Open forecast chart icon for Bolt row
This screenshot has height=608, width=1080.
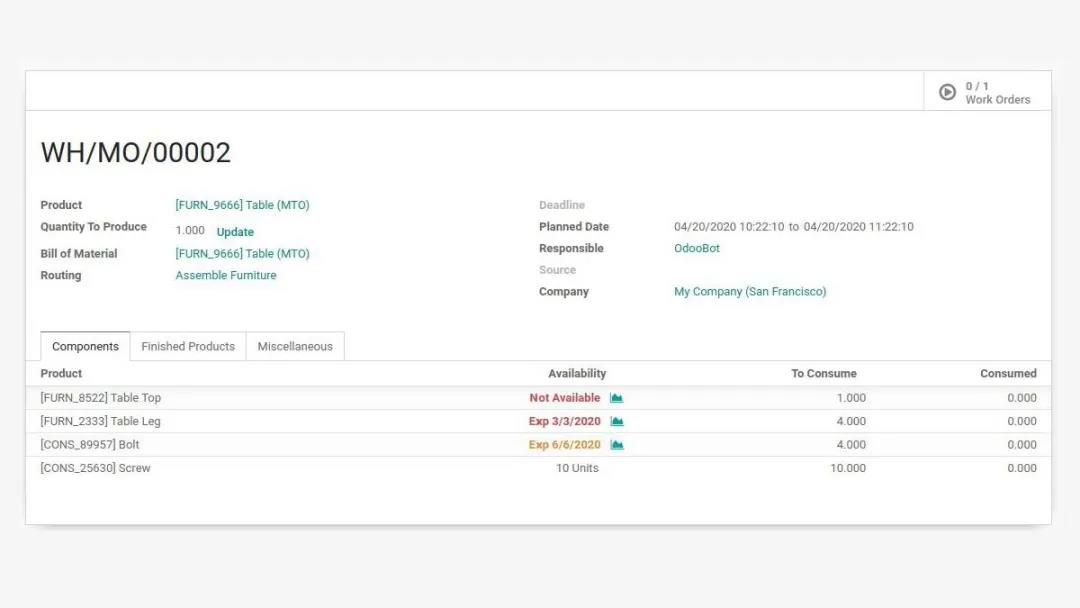(x=617, y=445)
